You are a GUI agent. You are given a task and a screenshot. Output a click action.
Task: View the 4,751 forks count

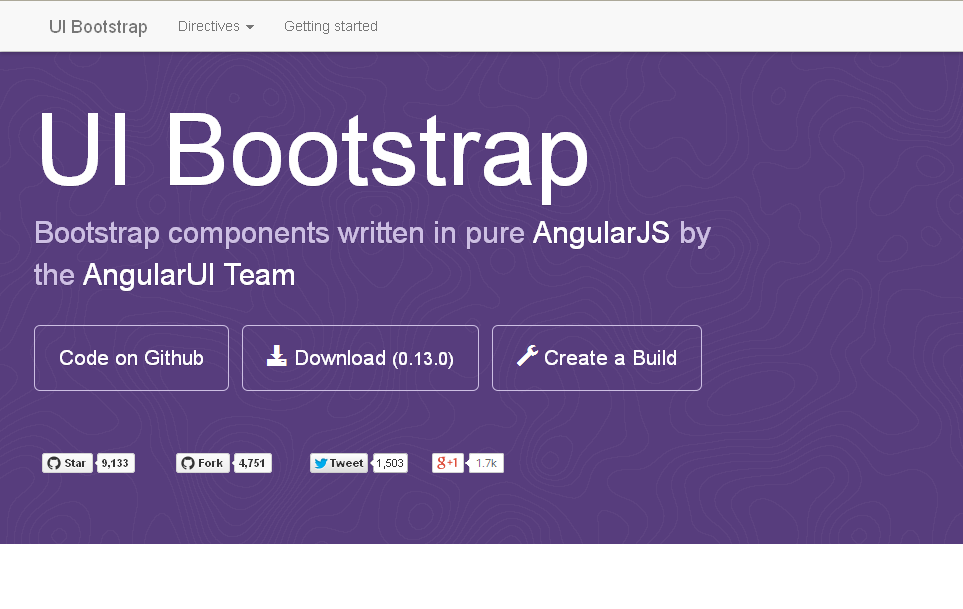[x=252, y=463]
